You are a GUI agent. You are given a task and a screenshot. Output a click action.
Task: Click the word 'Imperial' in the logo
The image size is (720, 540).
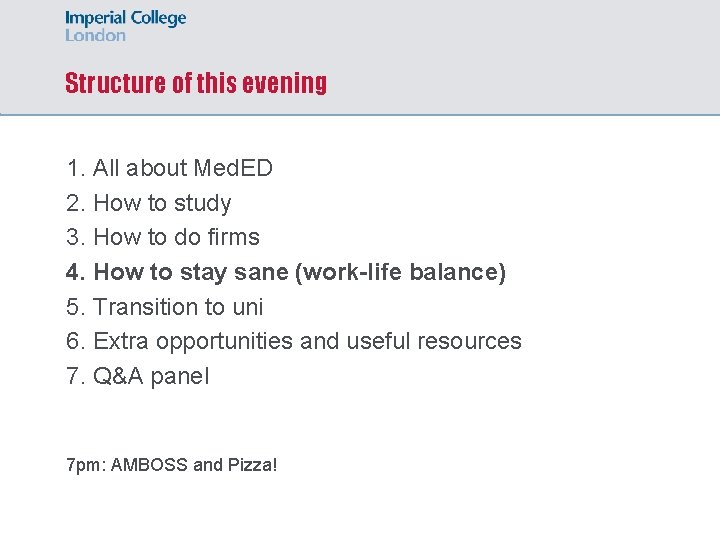96,19
